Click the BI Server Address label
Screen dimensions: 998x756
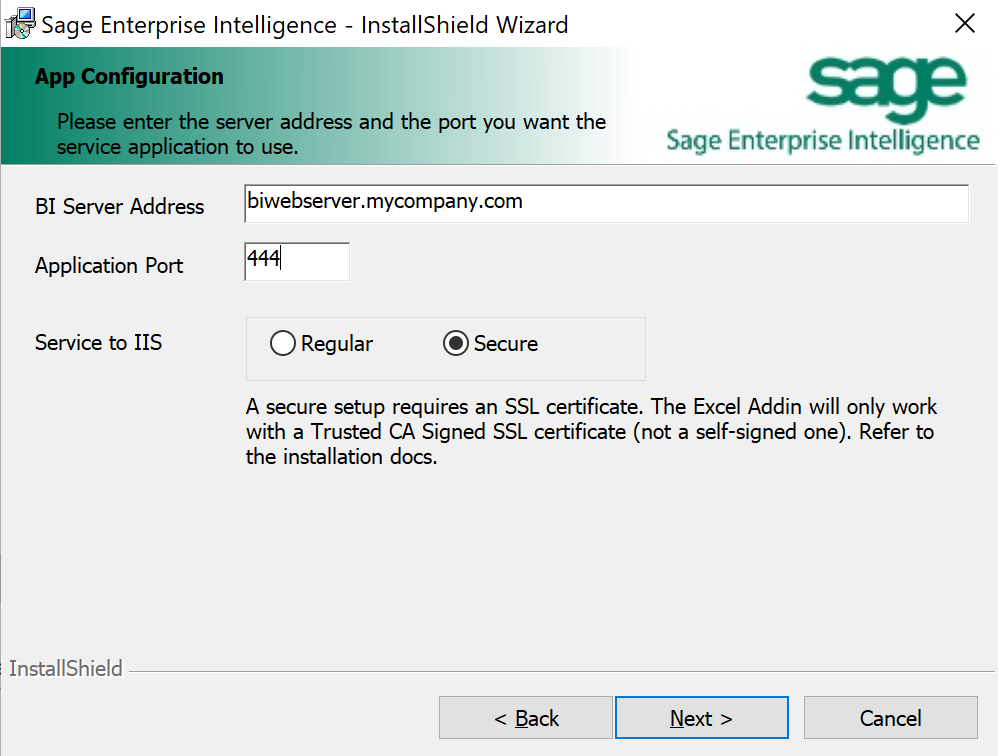coord(119,207)
